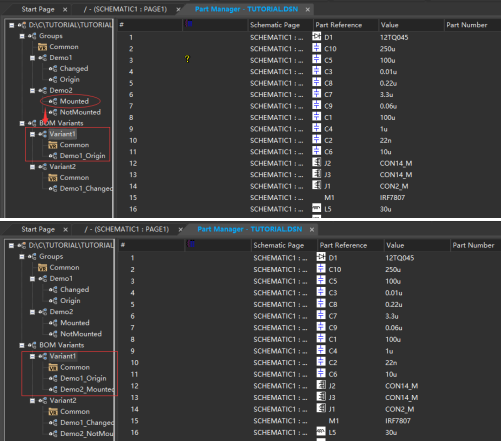Screen dimensions: 501x441
Task: Click value 3.3u for C7 in upper window
Action: pos(386,95)
